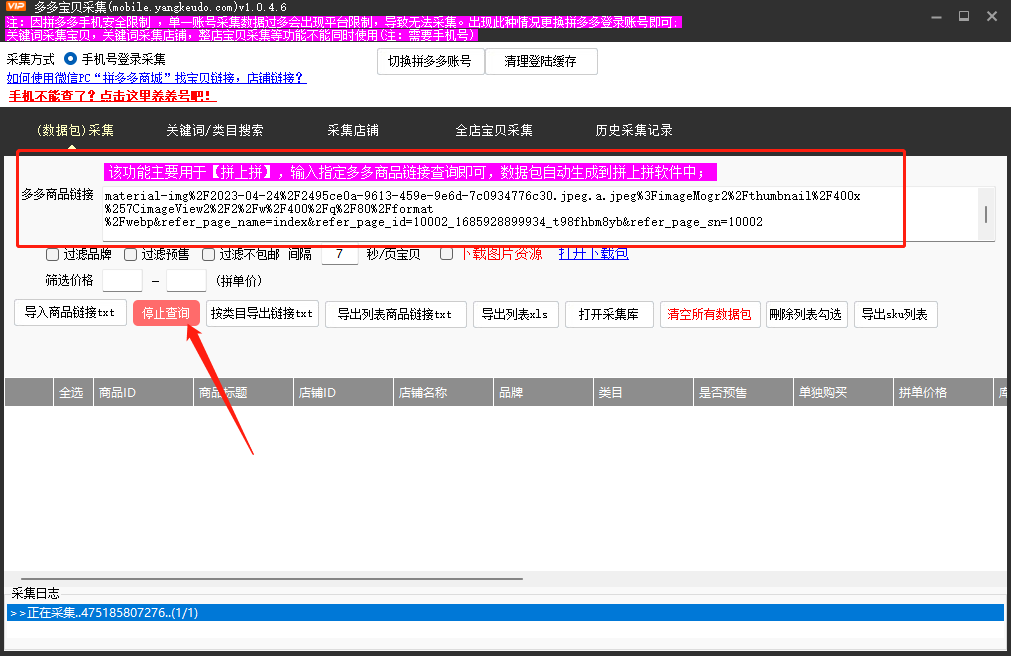Open link 如何使用微信PC拼多多商城找宝贝链接

[156, 77]
